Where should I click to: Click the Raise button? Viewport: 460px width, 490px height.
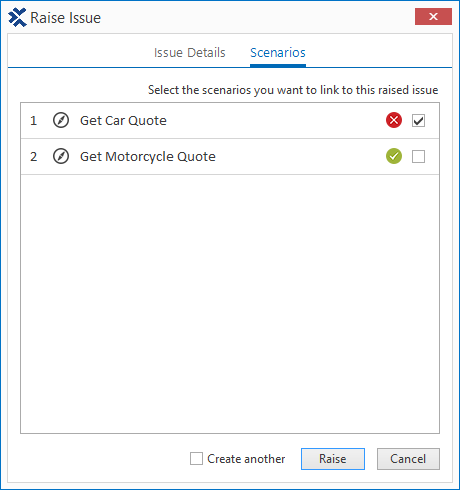(x=333, y=459)
